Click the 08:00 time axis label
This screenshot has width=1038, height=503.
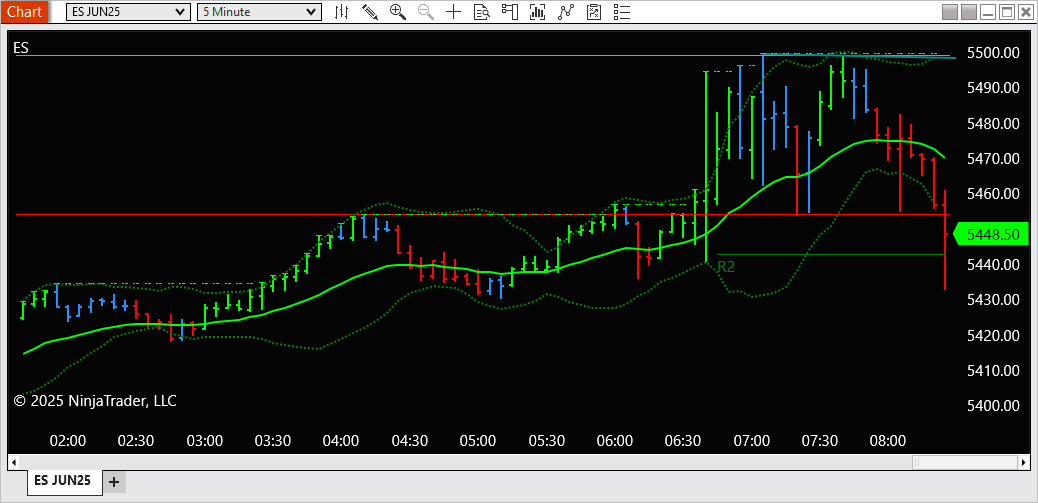[887, 441]
